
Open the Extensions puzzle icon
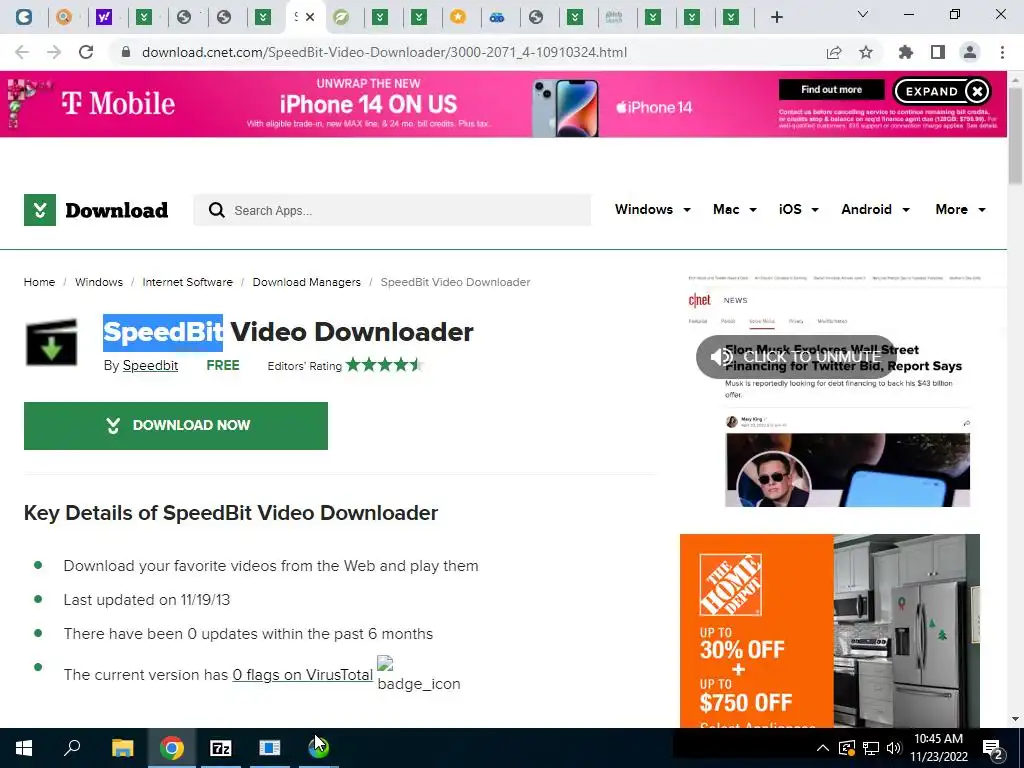click(906, 52)
